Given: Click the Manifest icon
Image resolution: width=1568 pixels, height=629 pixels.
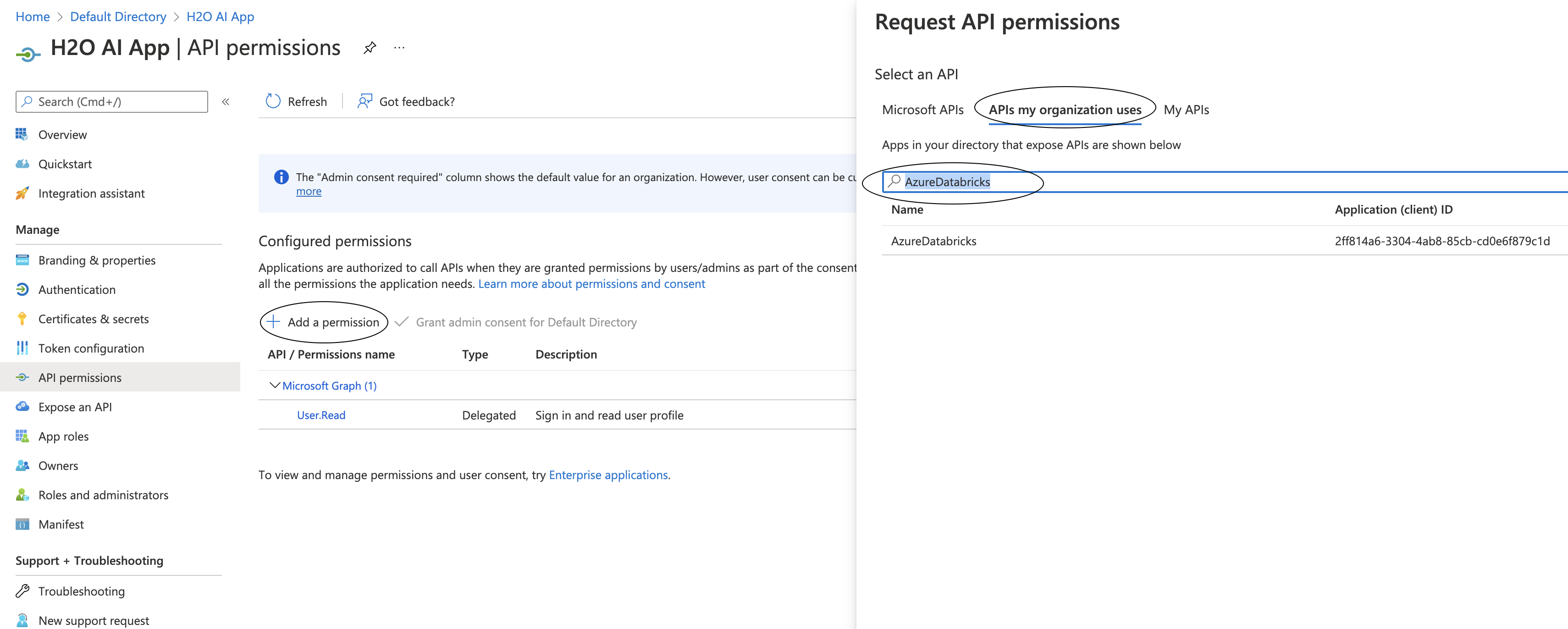Looking at the screenshot, I should 22,524.
